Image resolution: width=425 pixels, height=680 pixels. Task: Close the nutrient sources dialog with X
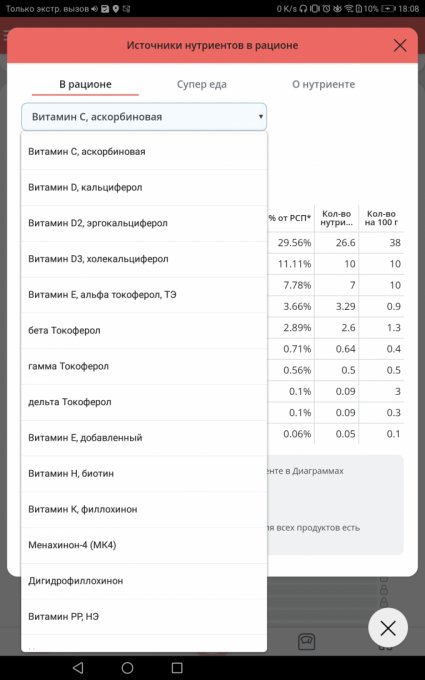(x=400, y=45)
